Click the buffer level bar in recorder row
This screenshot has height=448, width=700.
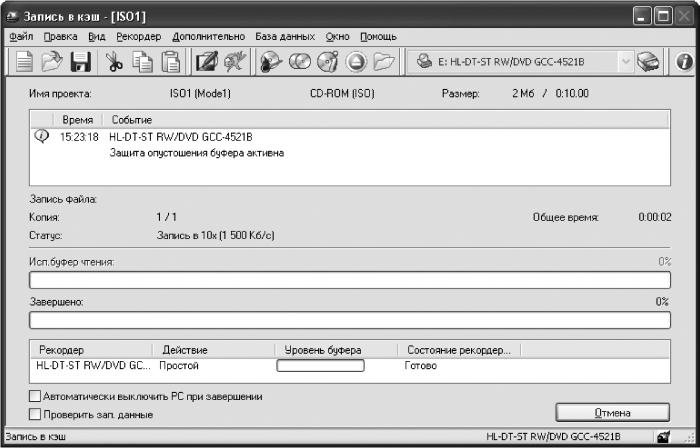coord(320,366)
